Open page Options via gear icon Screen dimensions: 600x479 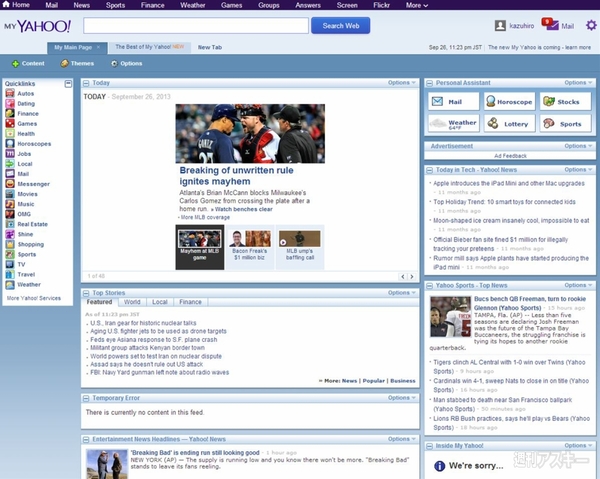click(114, 64)
